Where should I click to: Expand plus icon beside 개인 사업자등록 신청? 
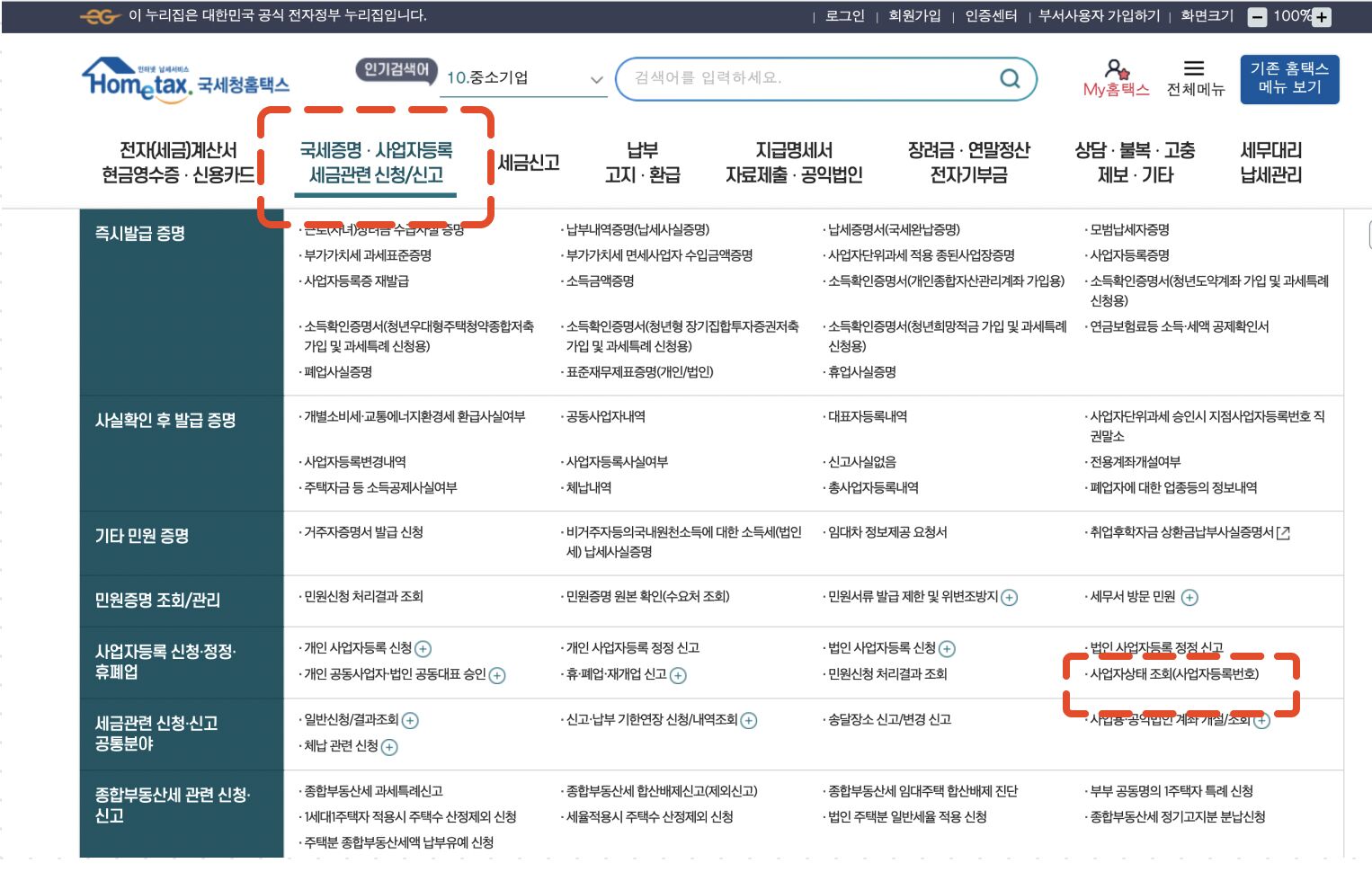click(423, 649)
